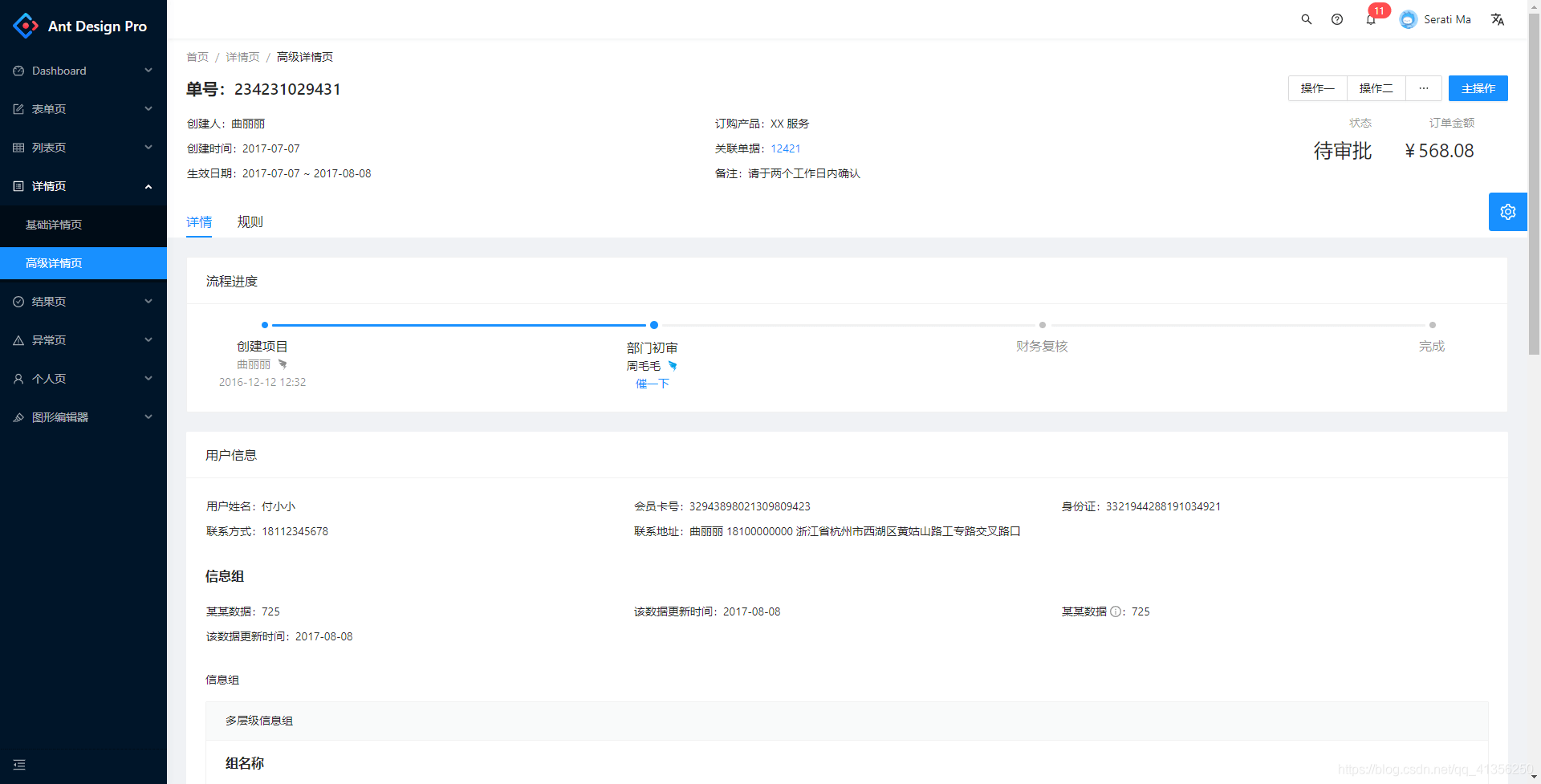Collapse the 详情页 menu section
Screen dimensions: 1541x784
pyautogui.click(x=50, y=186)
